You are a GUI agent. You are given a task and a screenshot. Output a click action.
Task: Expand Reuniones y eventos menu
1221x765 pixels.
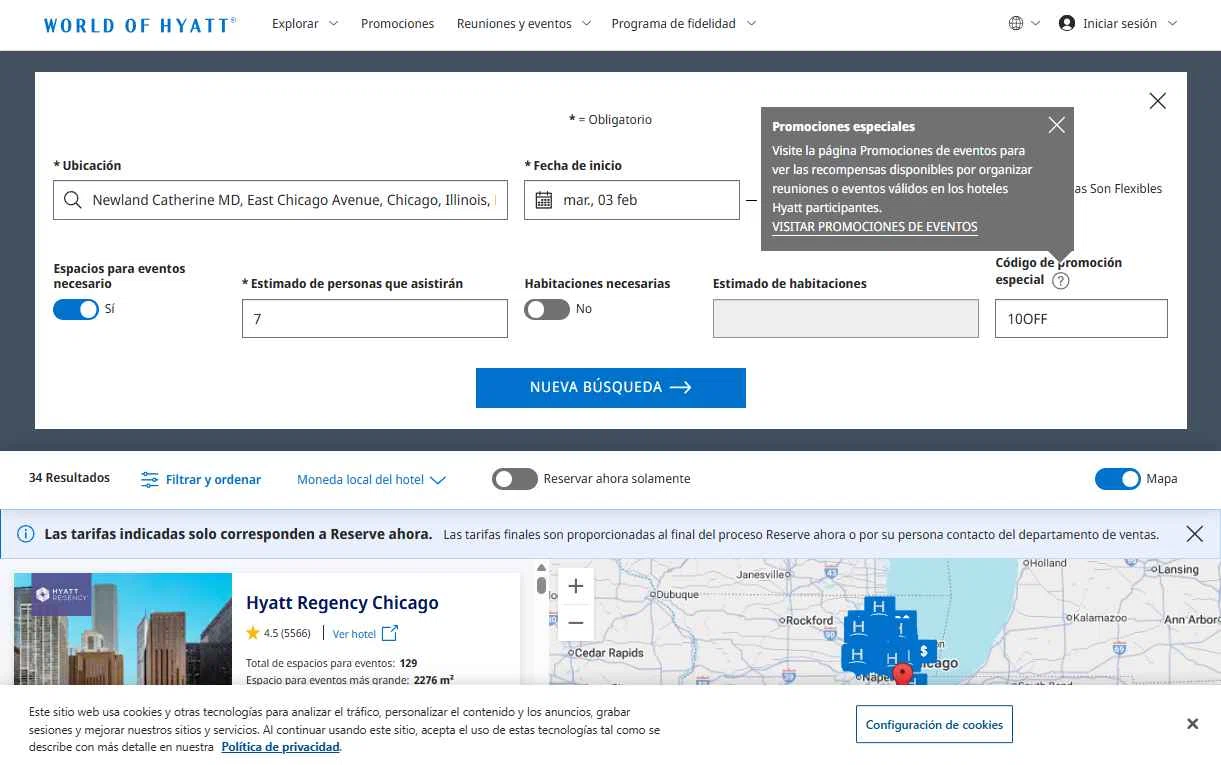524,23
